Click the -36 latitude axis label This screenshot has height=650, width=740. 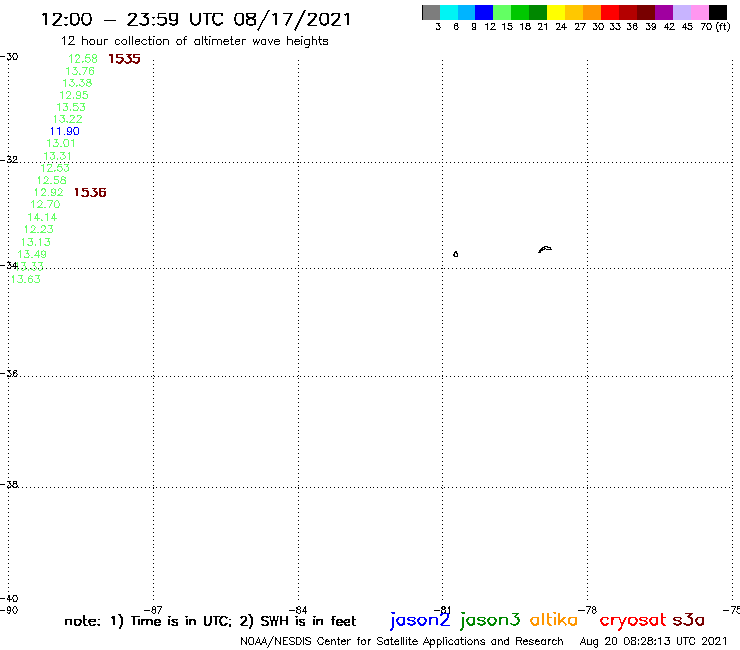(x=9, y=373)
